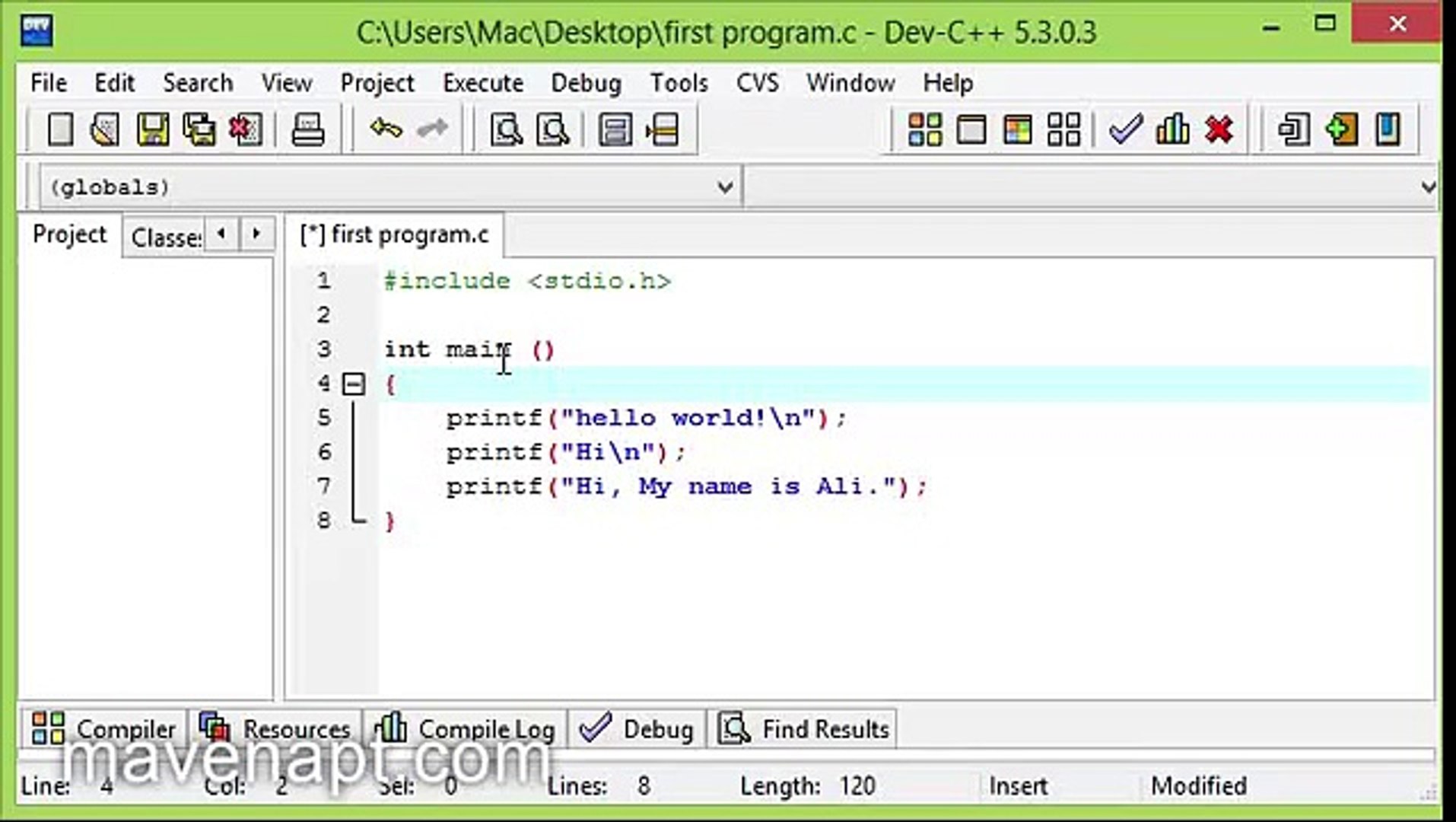Viewport: 1456px width, 822px height.
Task: Click the Modified status bar entry
Action: point(1199,785)
